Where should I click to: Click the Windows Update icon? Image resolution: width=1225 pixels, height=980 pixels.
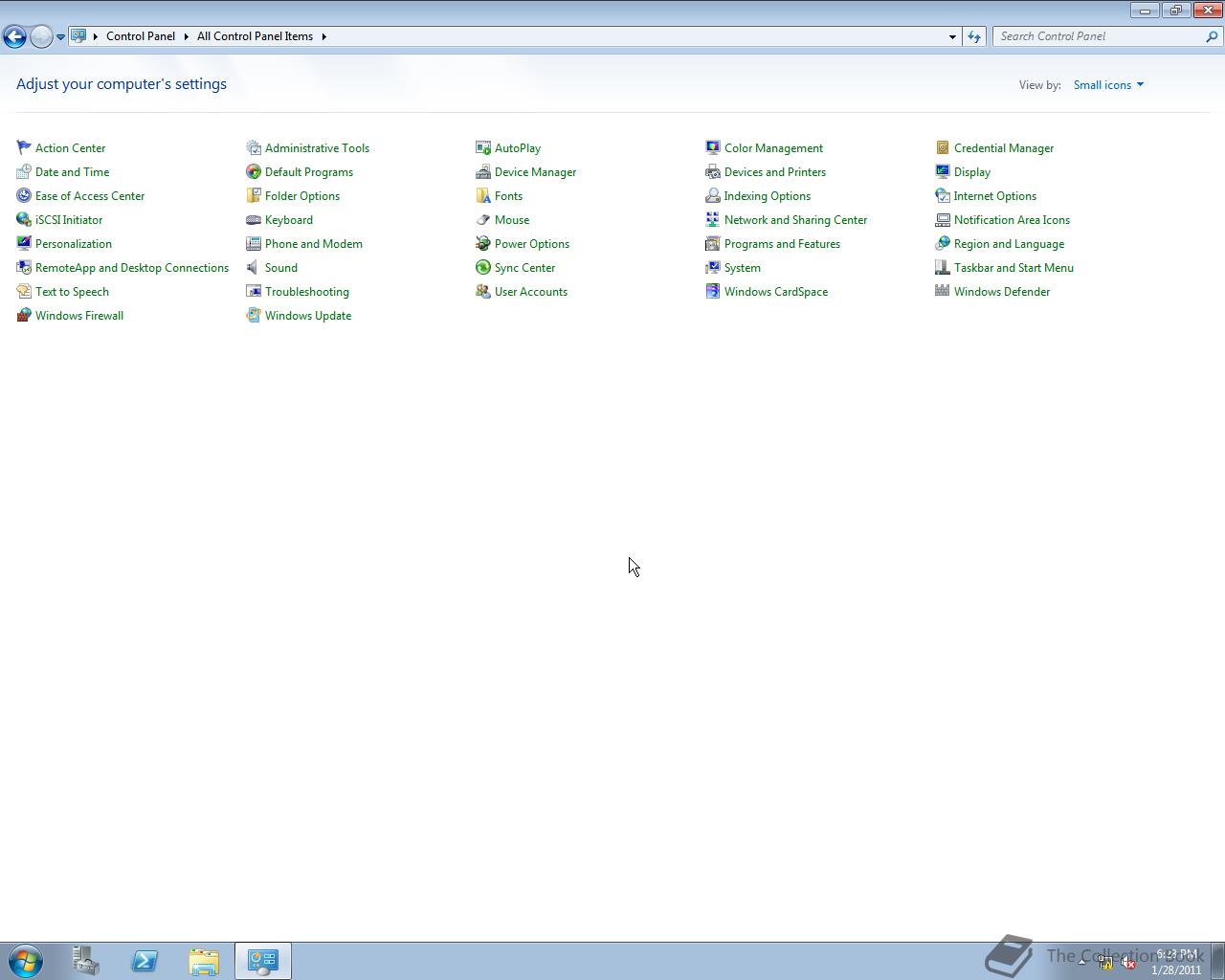click(x=254, y=315)
